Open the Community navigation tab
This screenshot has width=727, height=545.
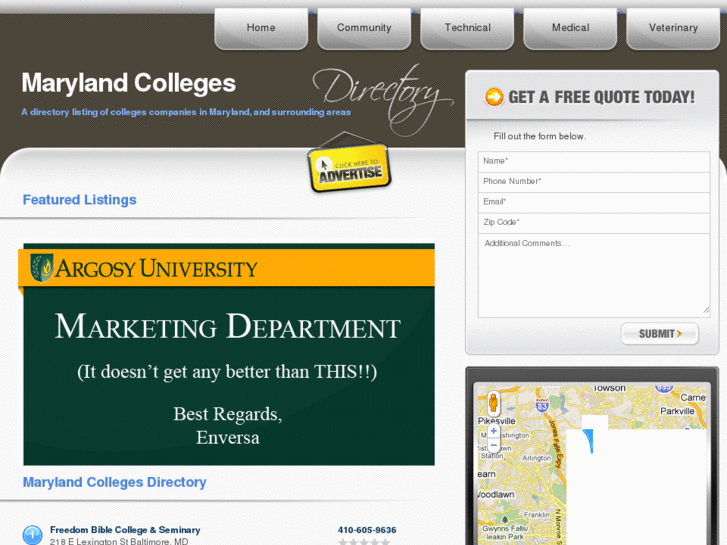pyautogui.click(x=364, y=28)
